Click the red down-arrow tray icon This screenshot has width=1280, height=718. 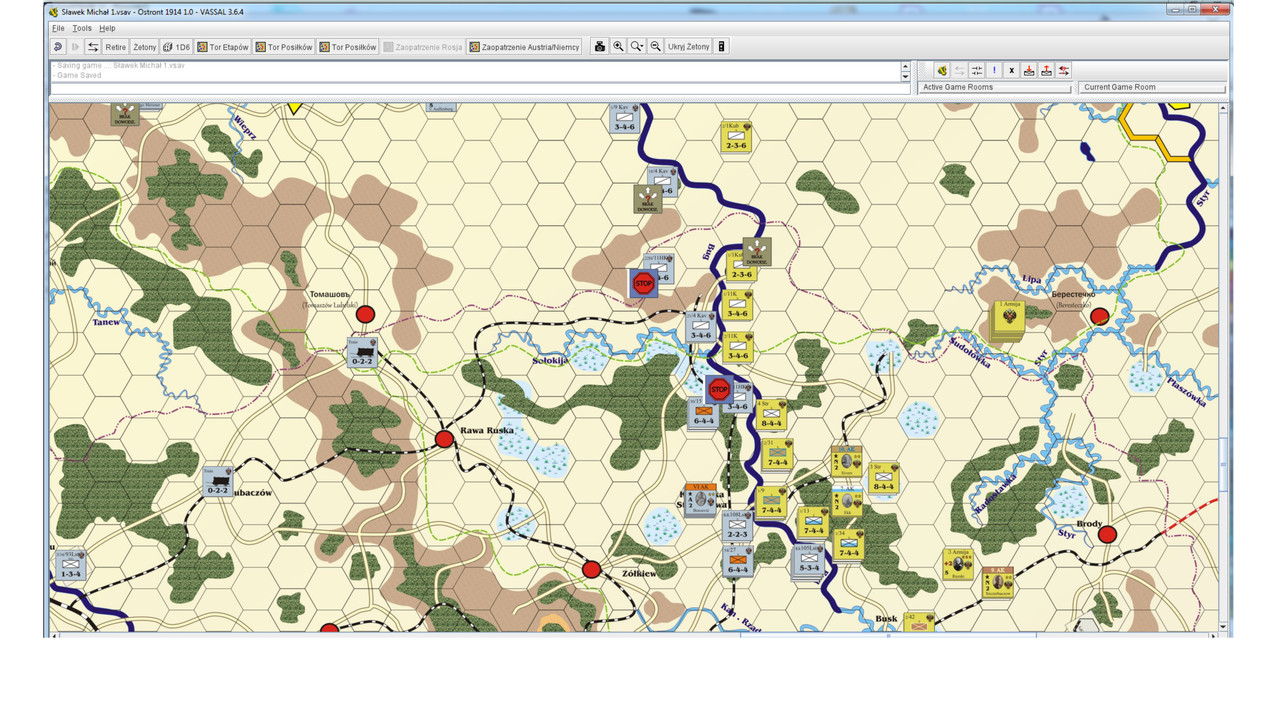[x=1029, y=70]
